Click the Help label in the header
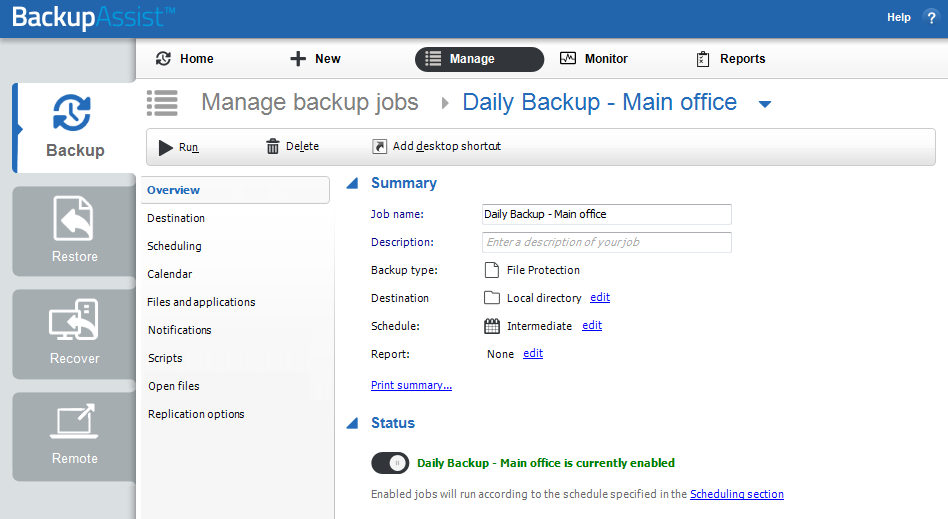948x519 pixels. coord(898,18)
